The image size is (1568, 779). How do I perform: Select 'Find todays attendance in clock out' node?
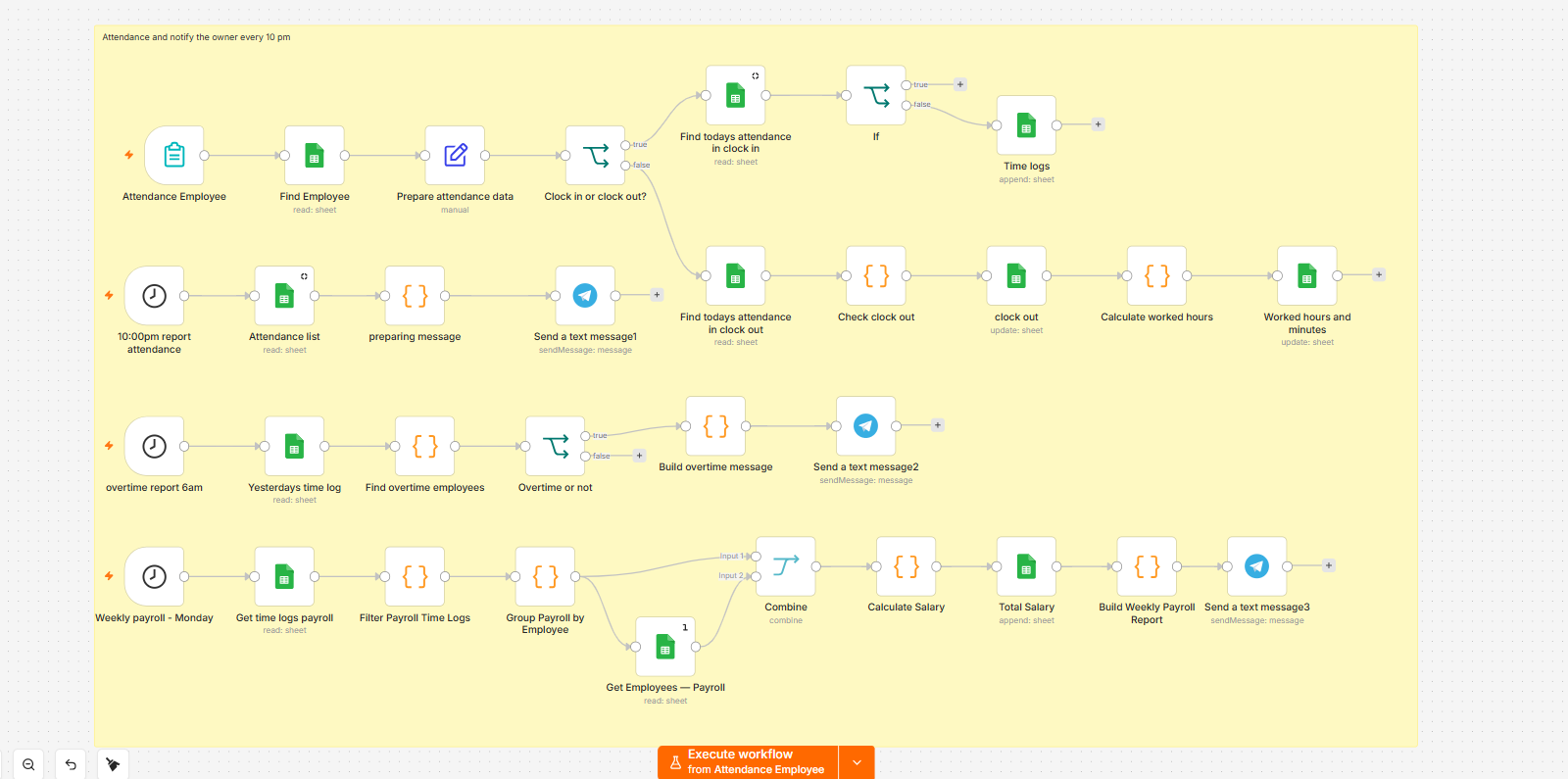[x=735, y=275]
